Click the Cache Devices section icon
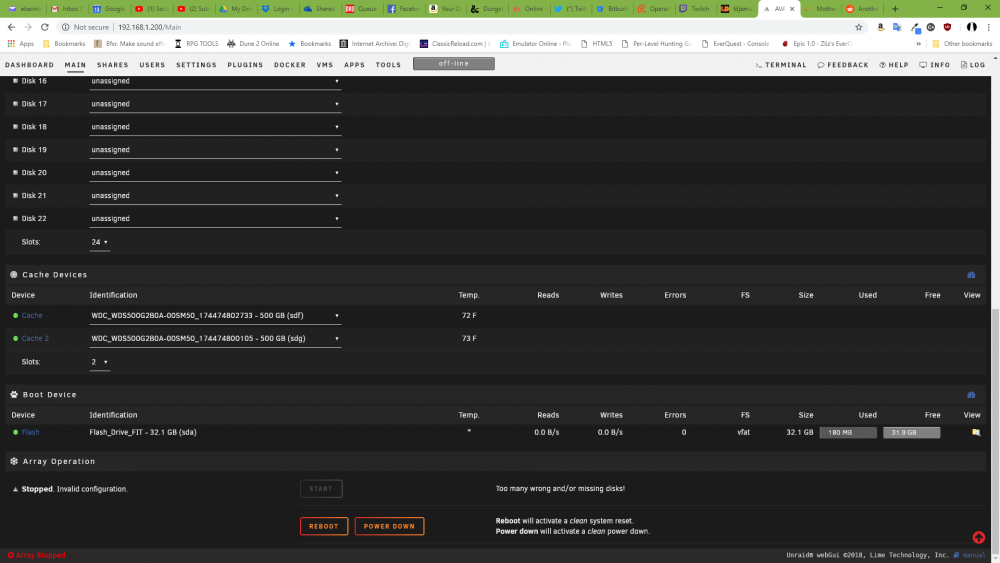The width and height of the screenshot is (1000, 563). click(14, 275)
